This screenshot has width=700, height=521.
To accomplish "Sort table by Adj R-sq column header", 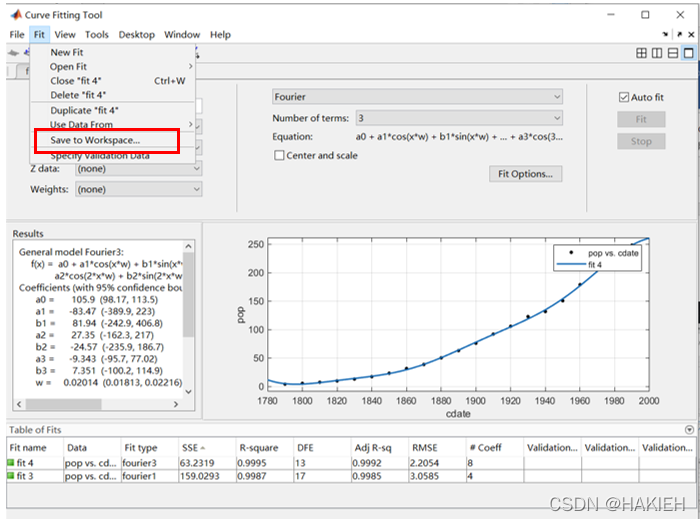I will 379,448.
